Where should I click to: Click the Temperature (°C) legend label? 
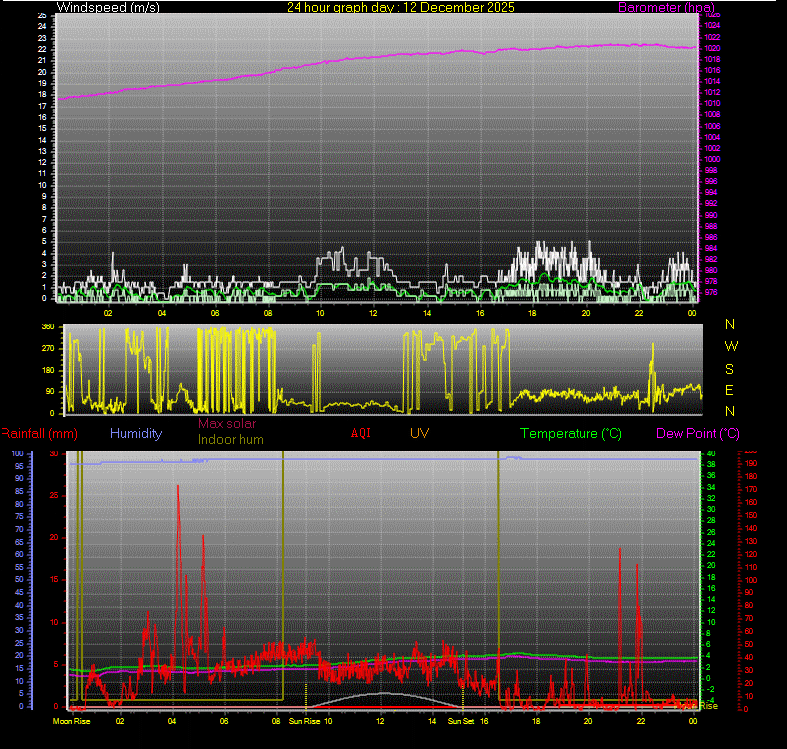point(571,434)
